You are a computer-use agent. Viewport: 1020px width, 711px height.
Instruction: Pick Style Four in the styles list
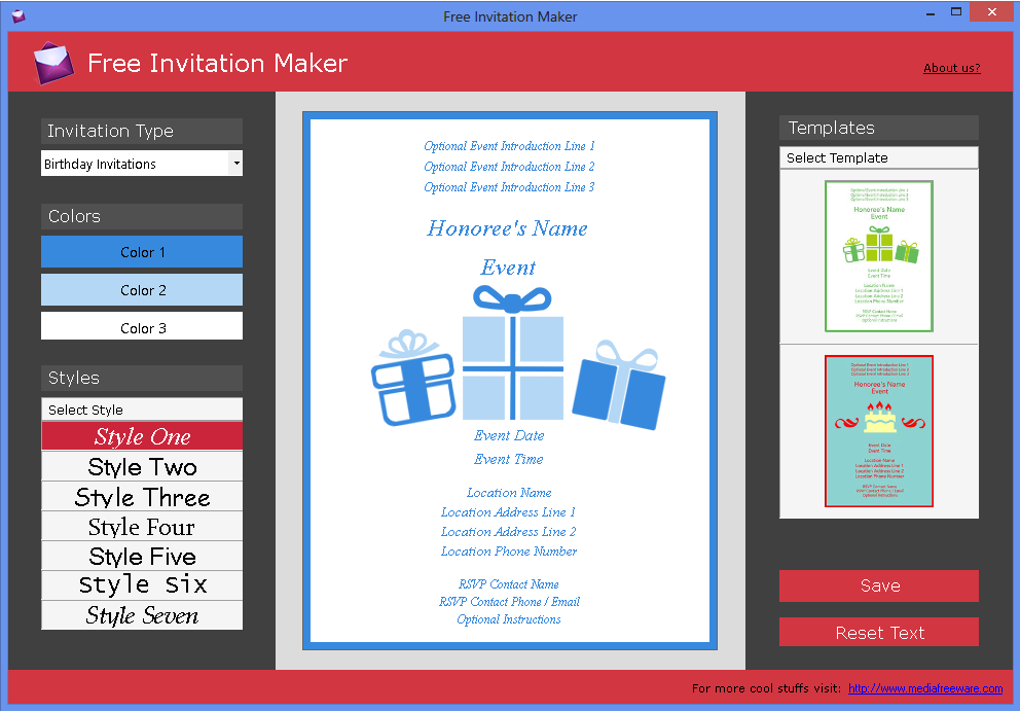pos(142,526)
